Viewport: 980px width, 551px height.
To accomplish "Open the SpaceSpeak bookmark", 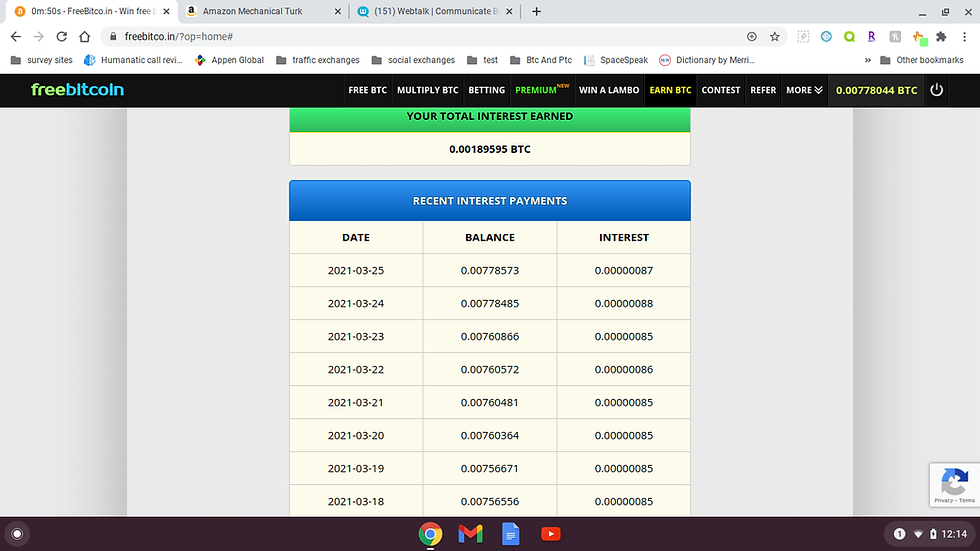I will click(616, 60).
